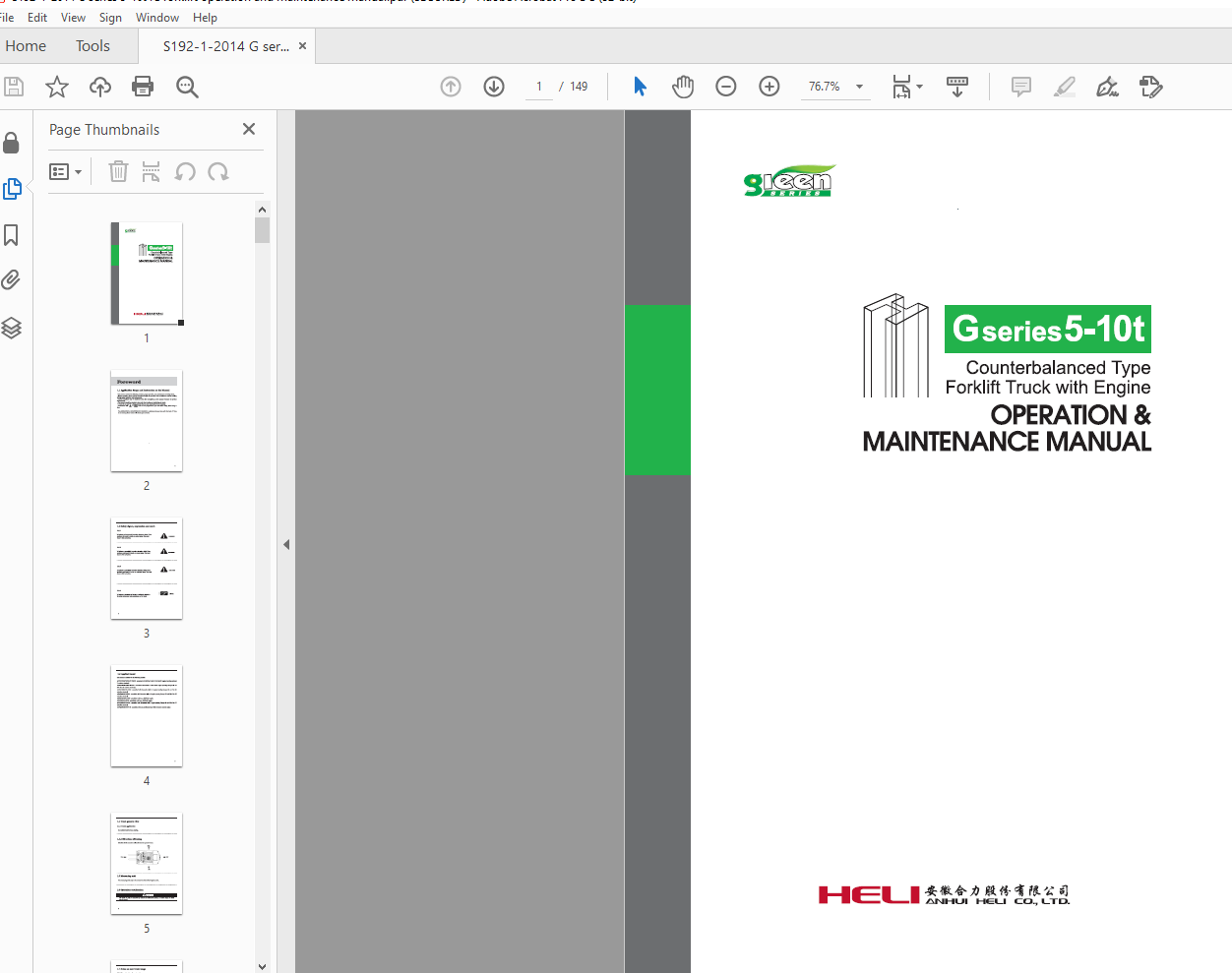The image size is (1232, 973).
Task: Zoom out with minus button
Action: (x=726, y=87)
